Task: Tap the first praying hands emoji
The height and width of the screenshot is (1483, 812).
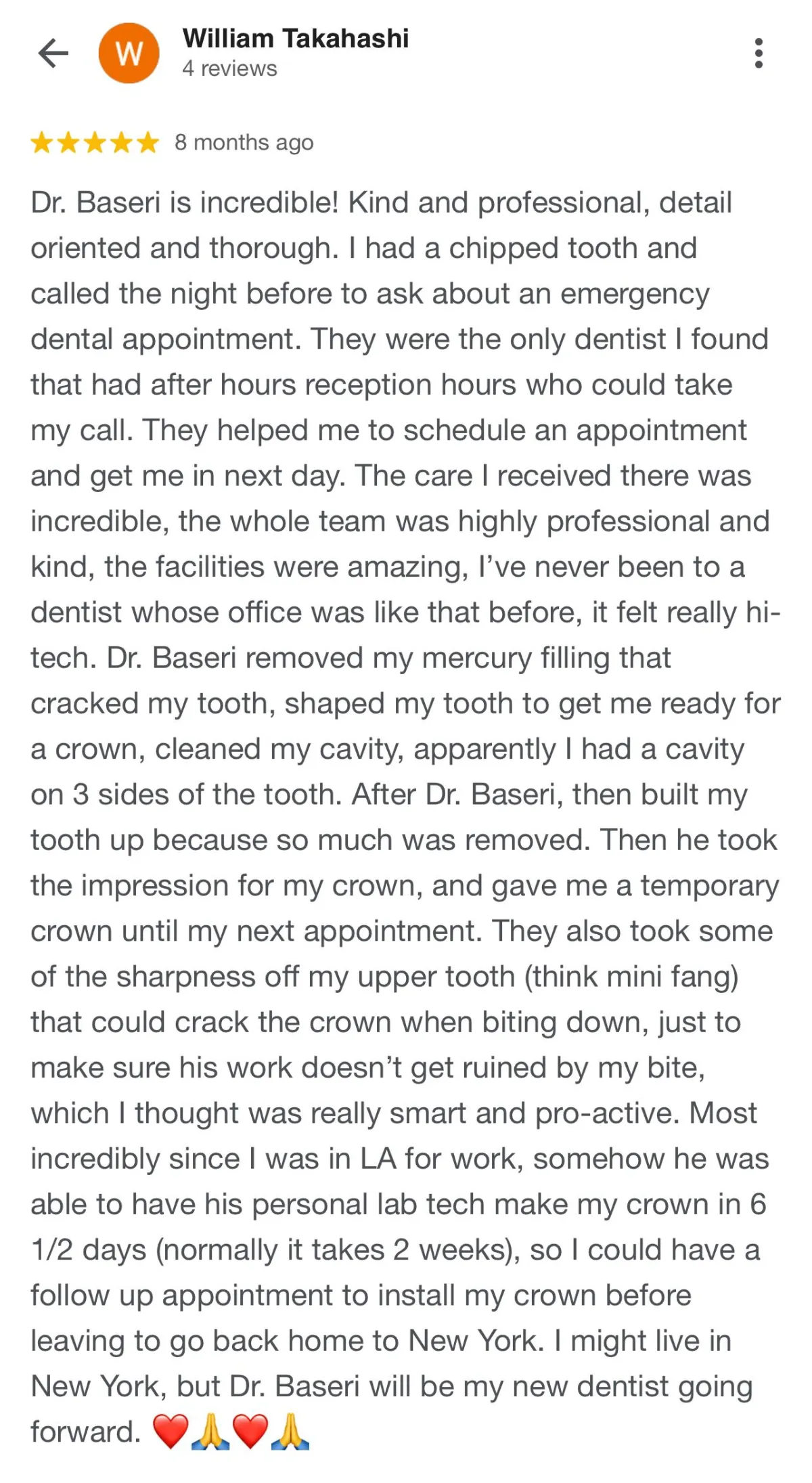Action: pos(210,1432)
